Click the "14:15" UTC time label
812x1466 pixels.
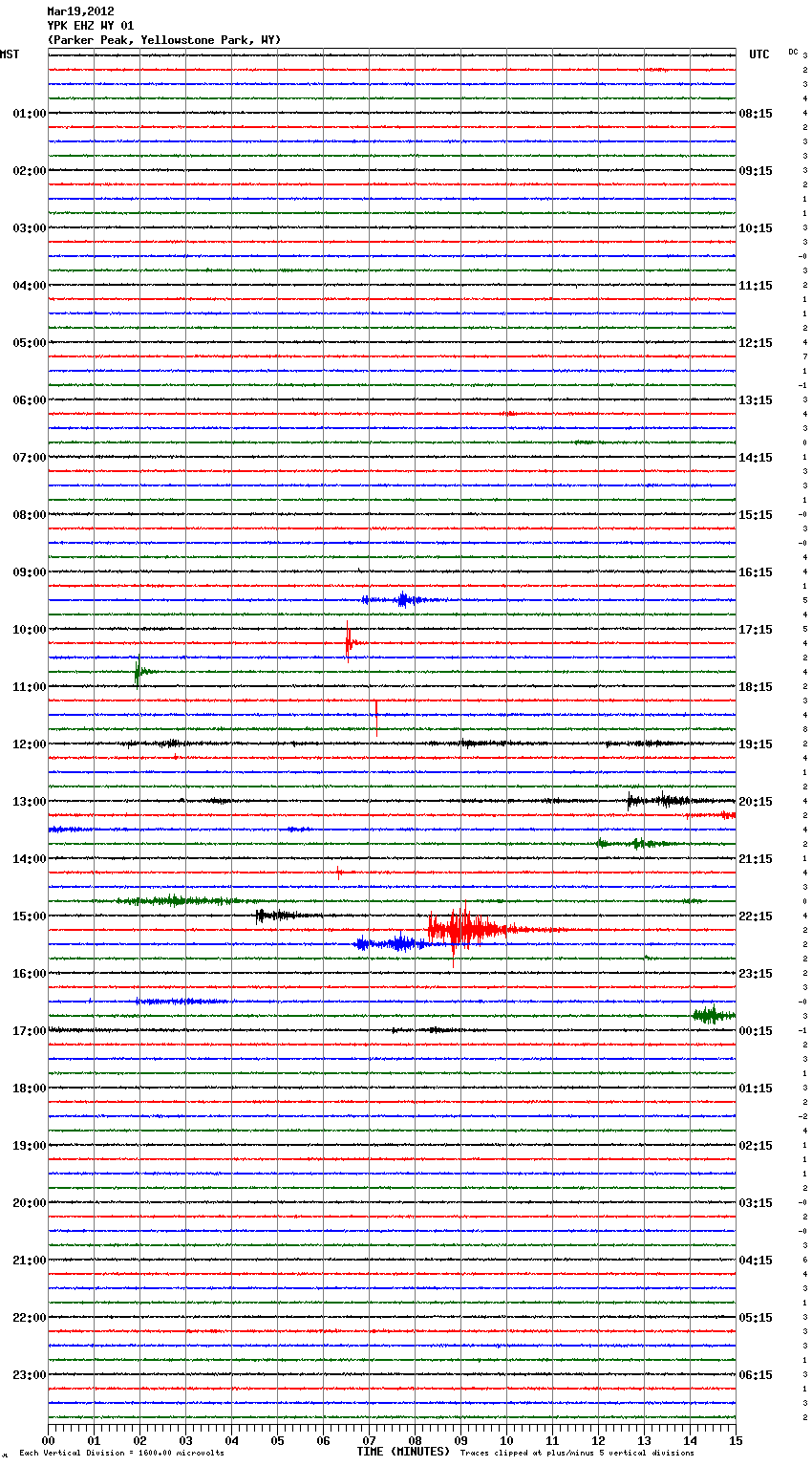(756, 458)
